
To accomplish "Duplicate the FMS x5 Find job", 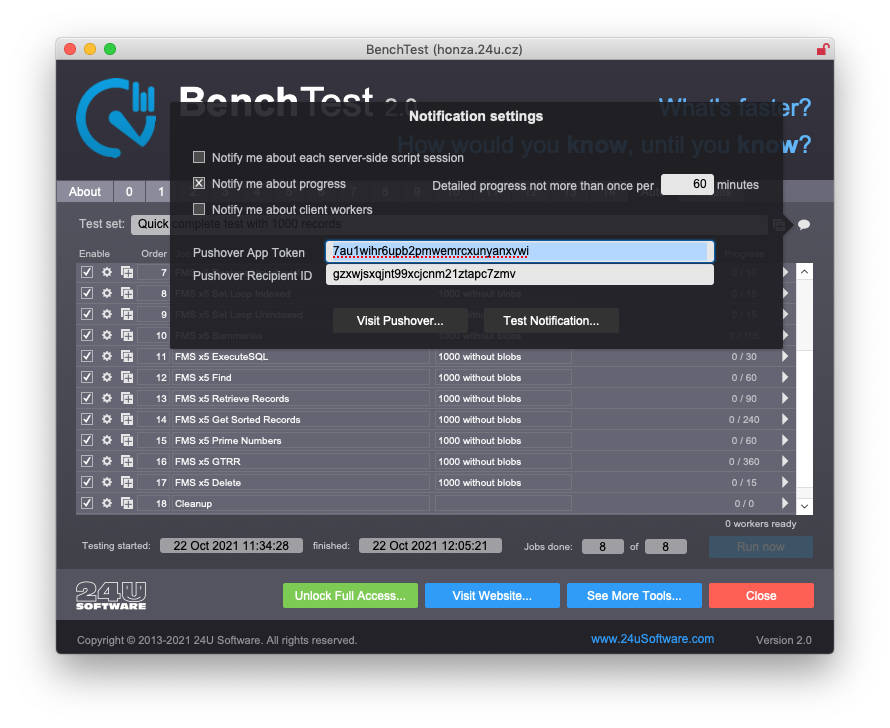I will 127,377.
